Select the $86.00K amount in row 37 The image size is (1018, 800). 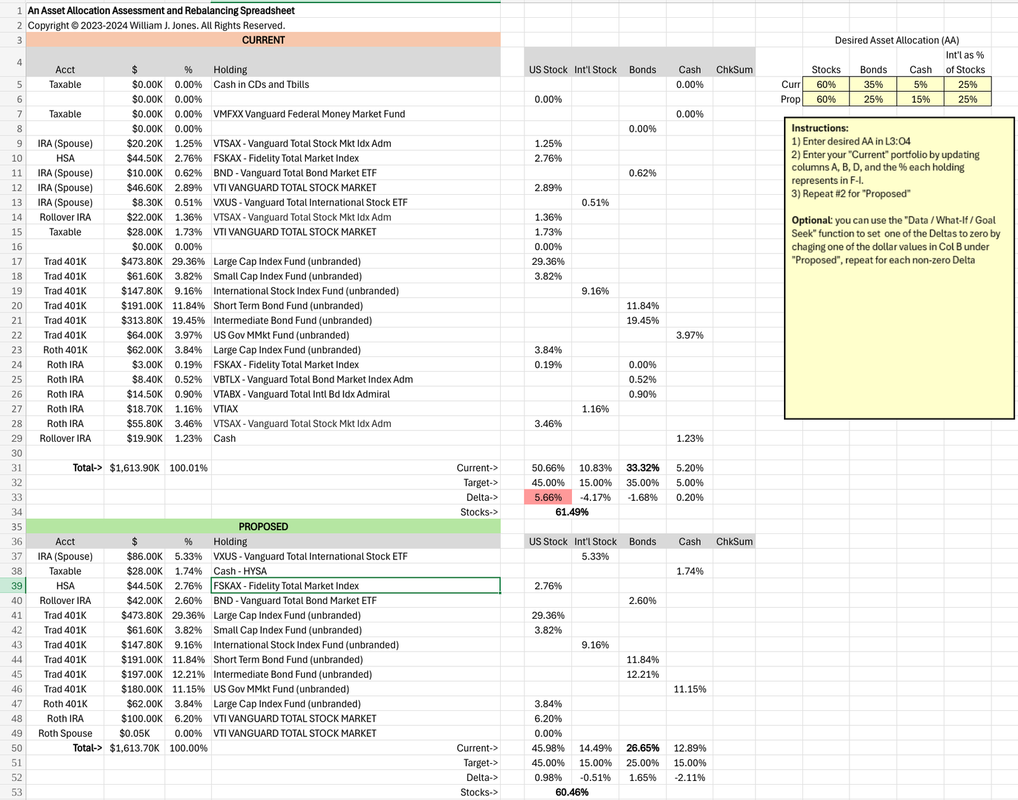point(134,556)
